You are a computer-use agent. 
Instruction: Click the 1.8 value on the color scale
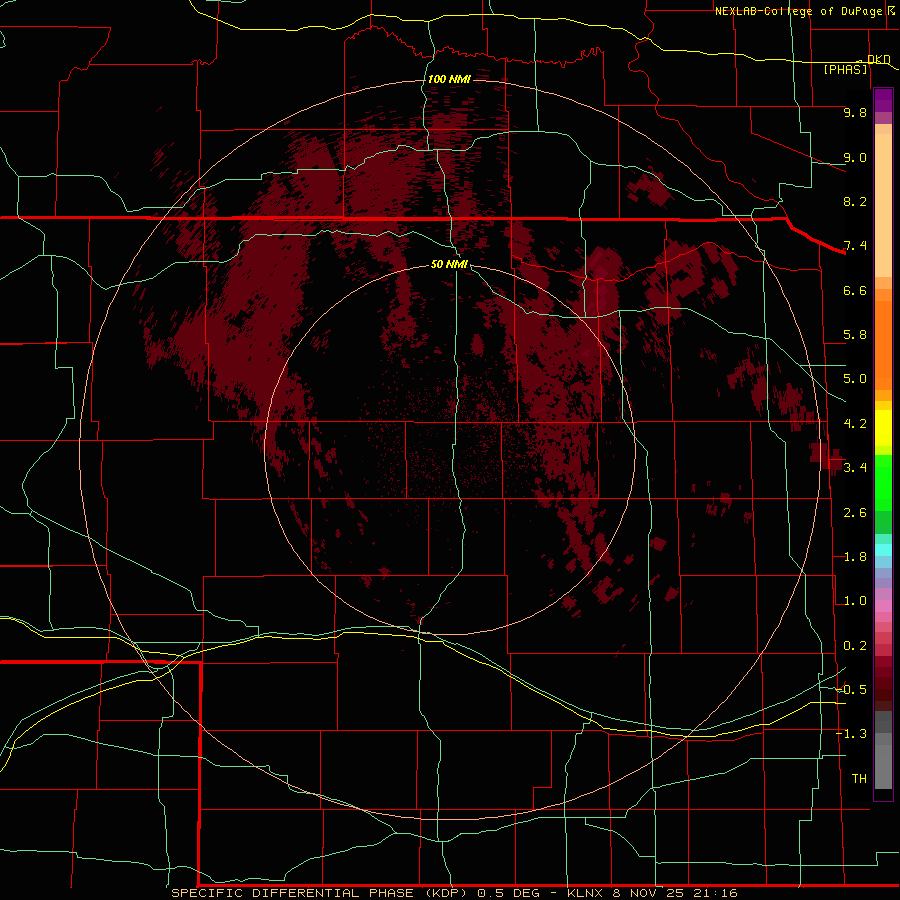[855, 557]
